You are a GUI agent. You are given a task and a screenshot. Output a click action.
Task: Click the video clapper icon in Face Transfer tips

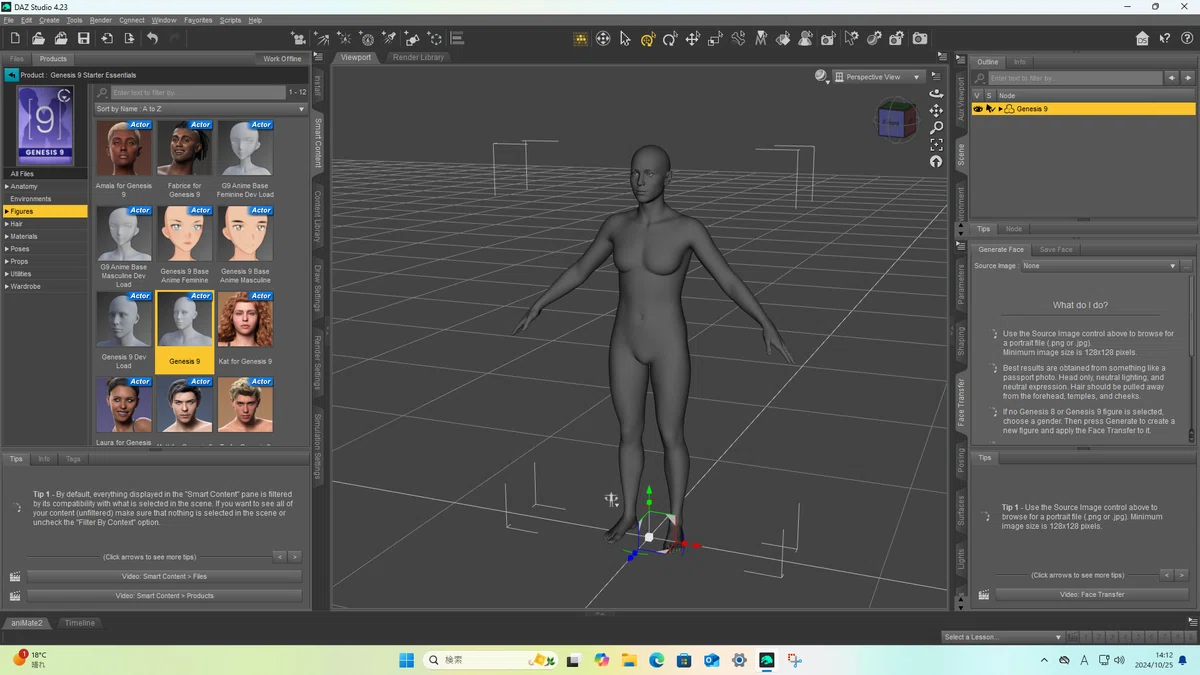pos(984,595)
